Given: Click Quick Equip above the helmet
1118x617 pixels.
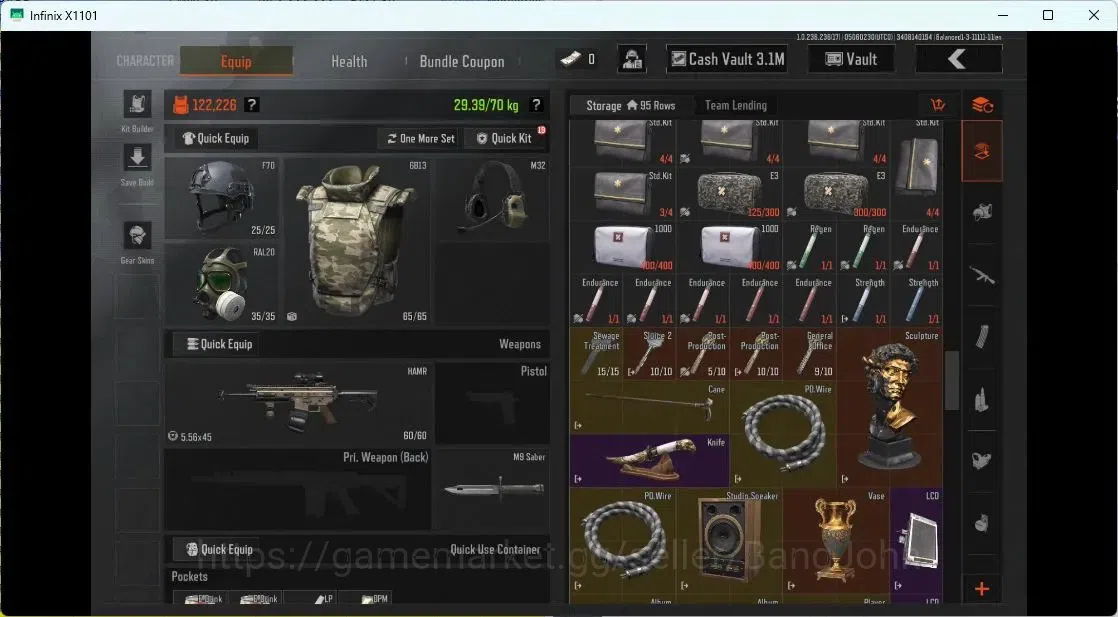Looking at the screenshot, I should point(216,138).
